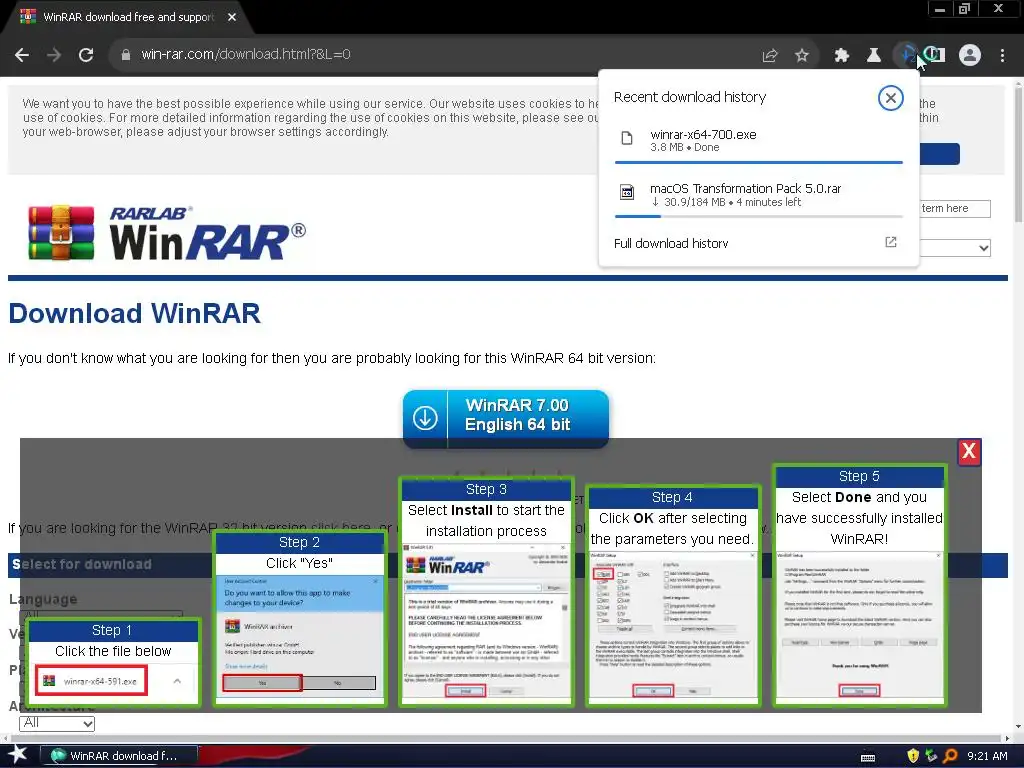Click the file icon beside winrar-x64-700.exe

(627, 138)
